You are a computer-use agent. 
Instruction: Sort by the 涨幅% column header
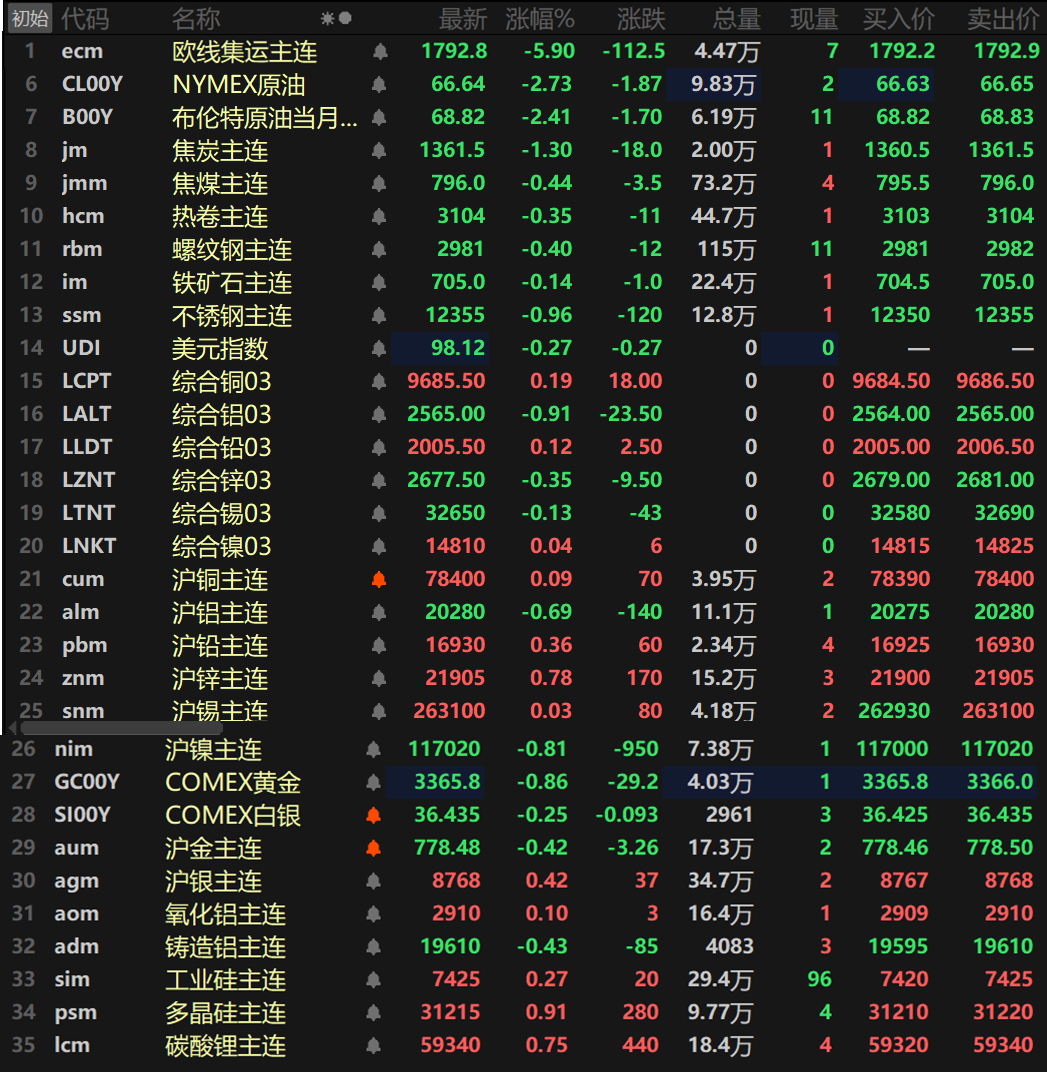coord(540,19)
